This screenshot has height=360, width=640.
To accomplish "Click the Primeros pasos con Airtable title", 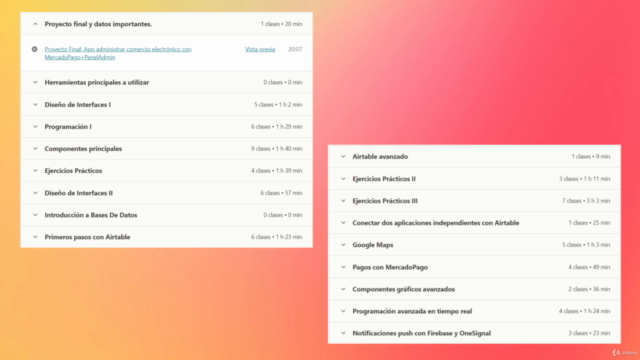I will [x=87, y=237].
